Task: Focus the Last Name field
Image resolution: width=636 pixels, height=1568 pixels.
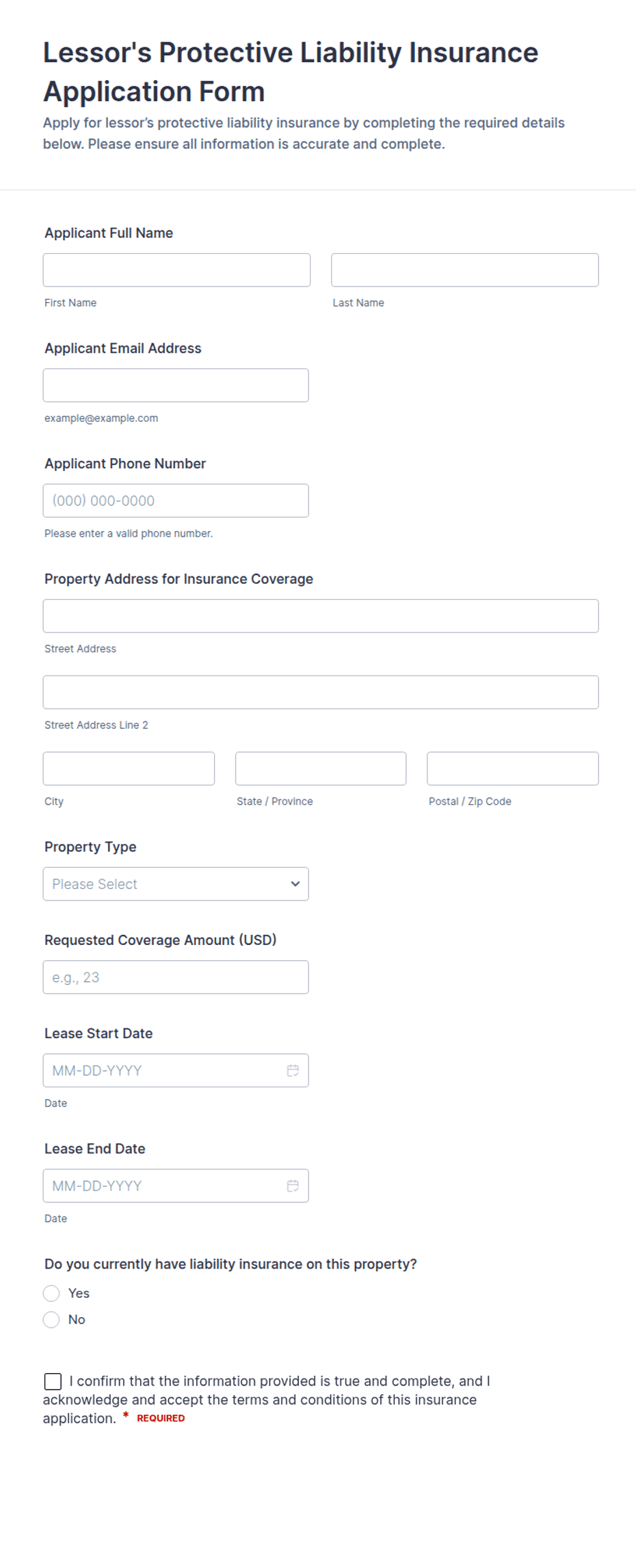Action: coord(465,270)
